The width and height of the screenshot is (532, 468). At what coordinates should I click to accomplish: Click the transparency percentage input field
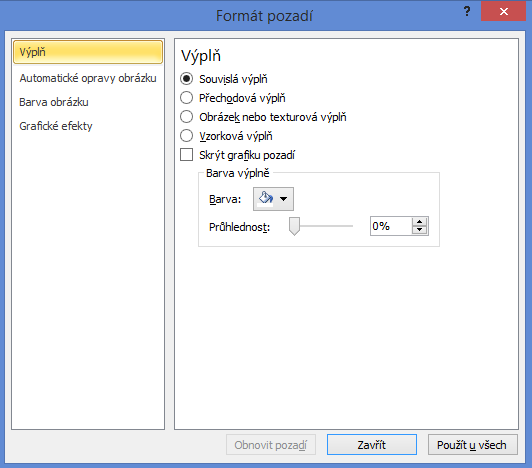tap(391, 226)
